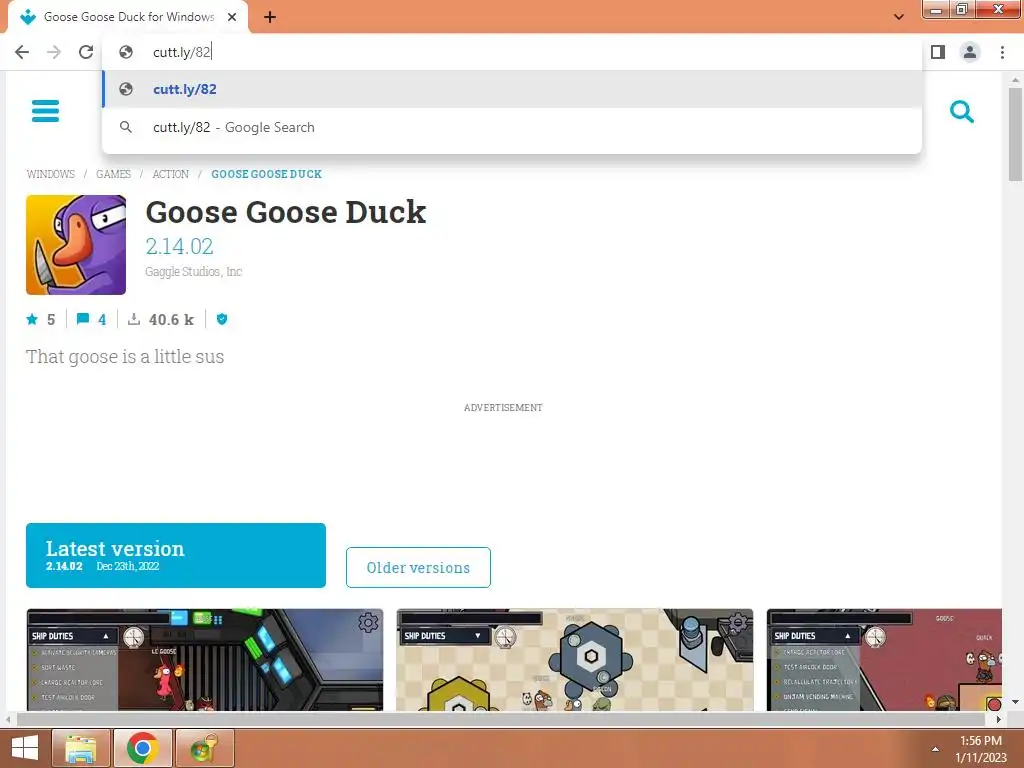Image resolution: width=1024 pixels, height=768 pixels.
Task: Open the ACTION breadcrumb link
Action: pos(170,174)
